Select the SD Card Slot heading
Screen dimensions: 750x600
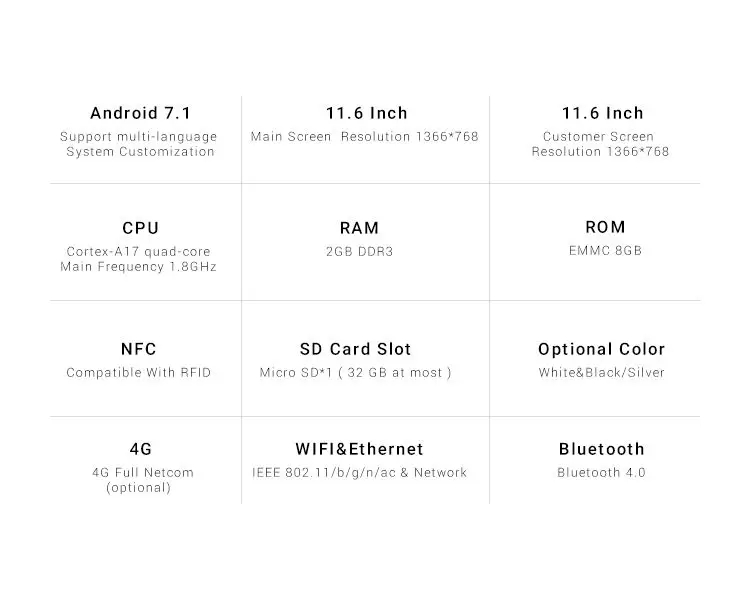355,349
